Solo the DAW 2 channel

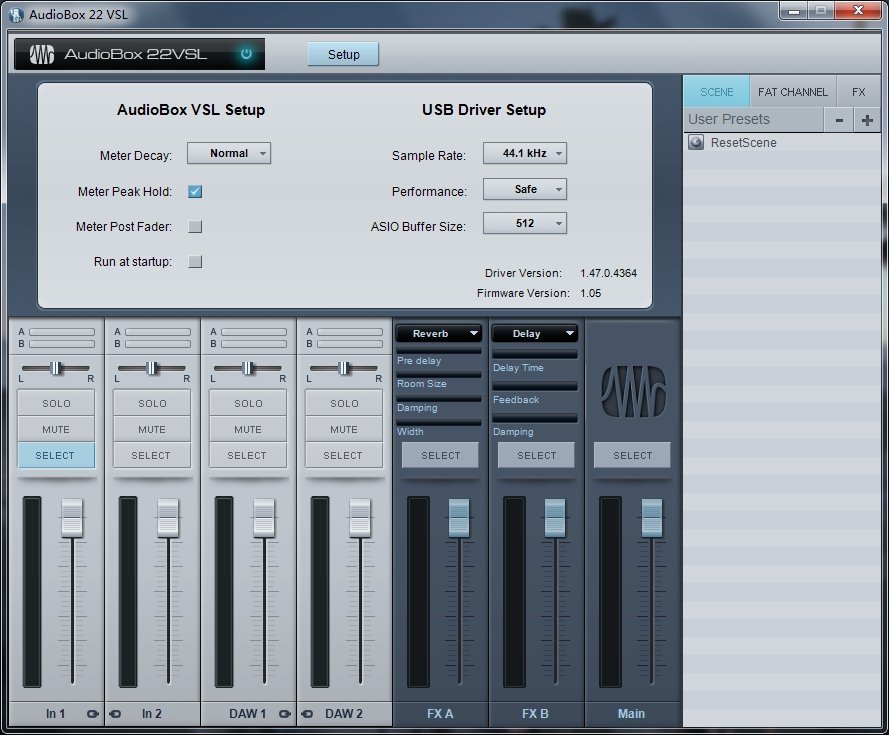click(344, 403)
